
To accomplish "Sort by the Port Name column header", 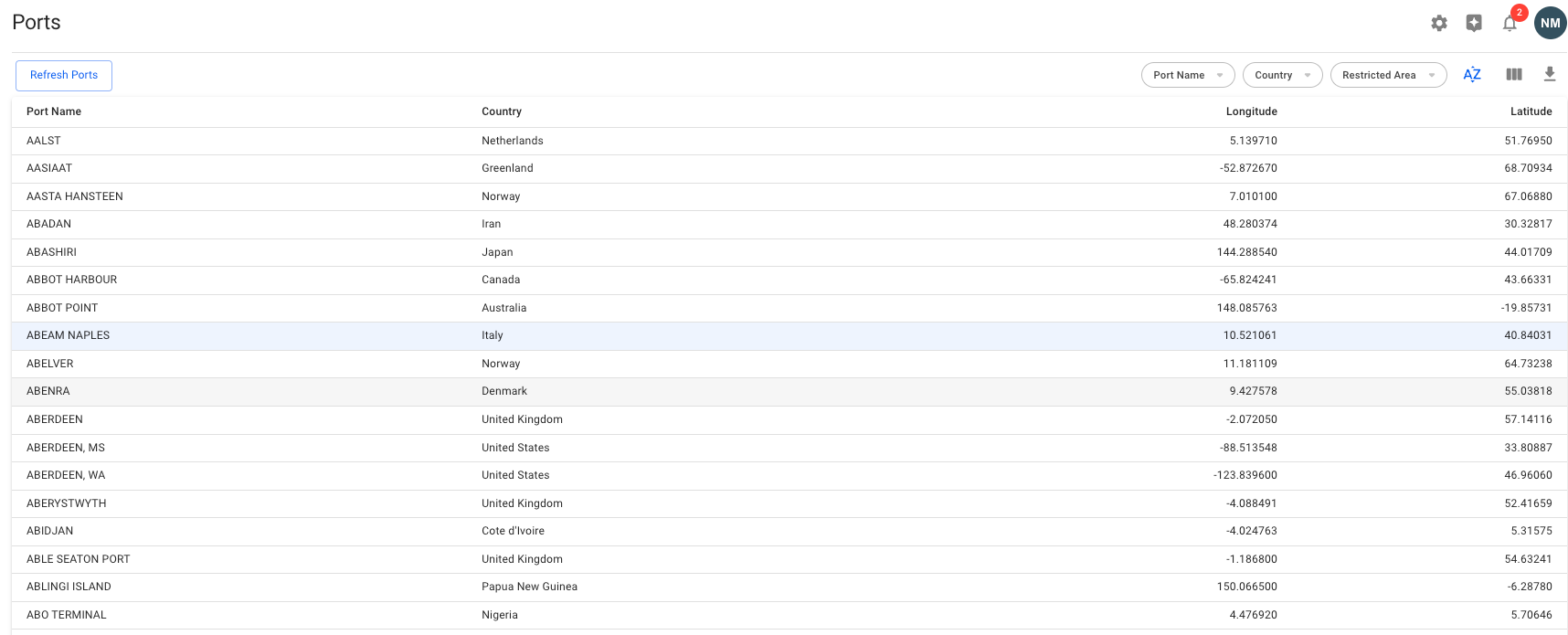I will 54,111.
